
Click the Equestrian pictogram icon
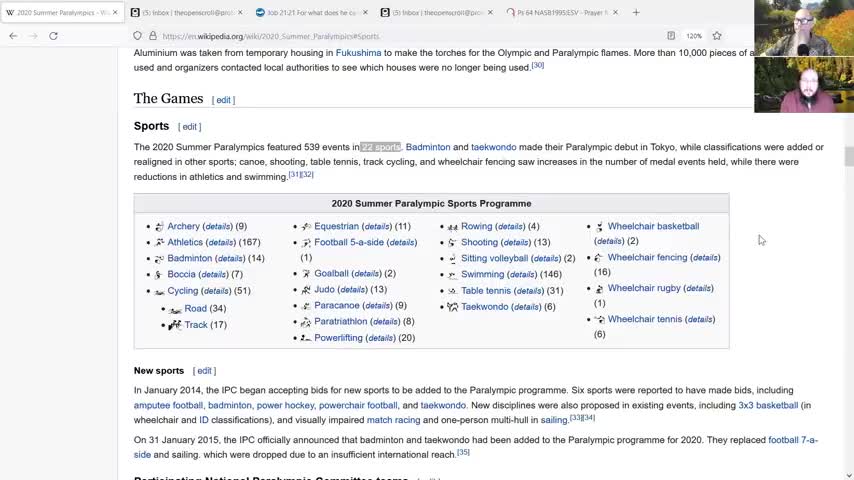[x=306, y=227]
